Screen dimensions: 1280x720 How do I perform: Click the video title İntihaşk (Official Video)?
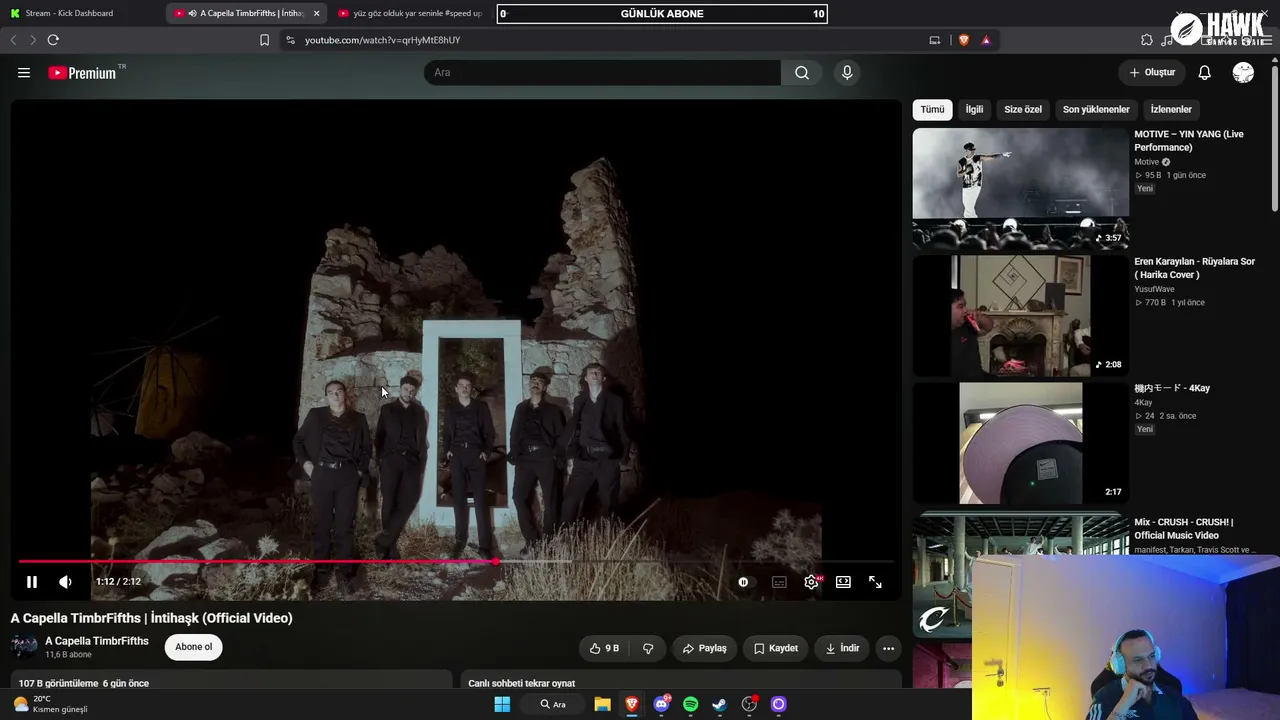[152, 618]
